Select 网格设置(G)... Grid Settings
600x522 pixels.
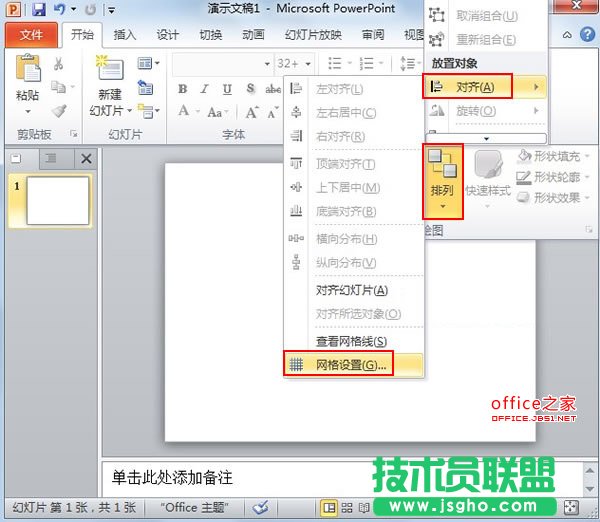(353, 365)
